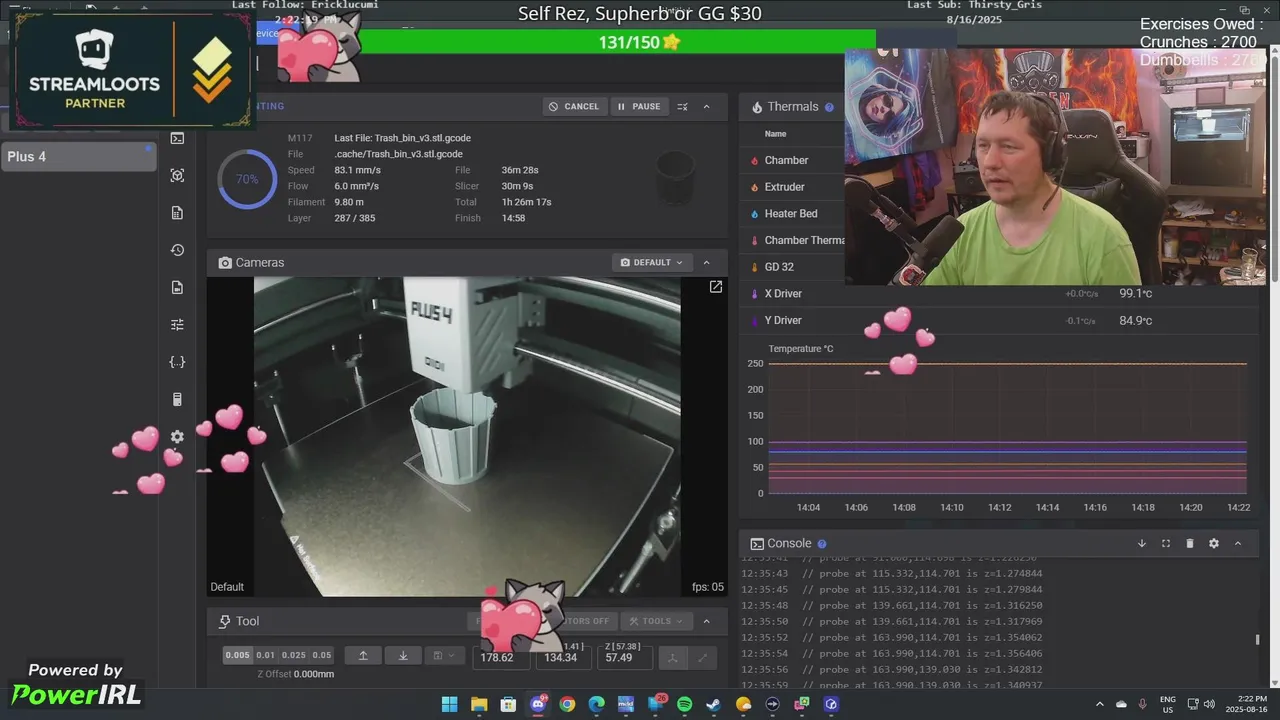The width and height of the screenshot is (1280, 720).
Task: Open the Console in fullscreen
Action: (x=1166, y=543)
